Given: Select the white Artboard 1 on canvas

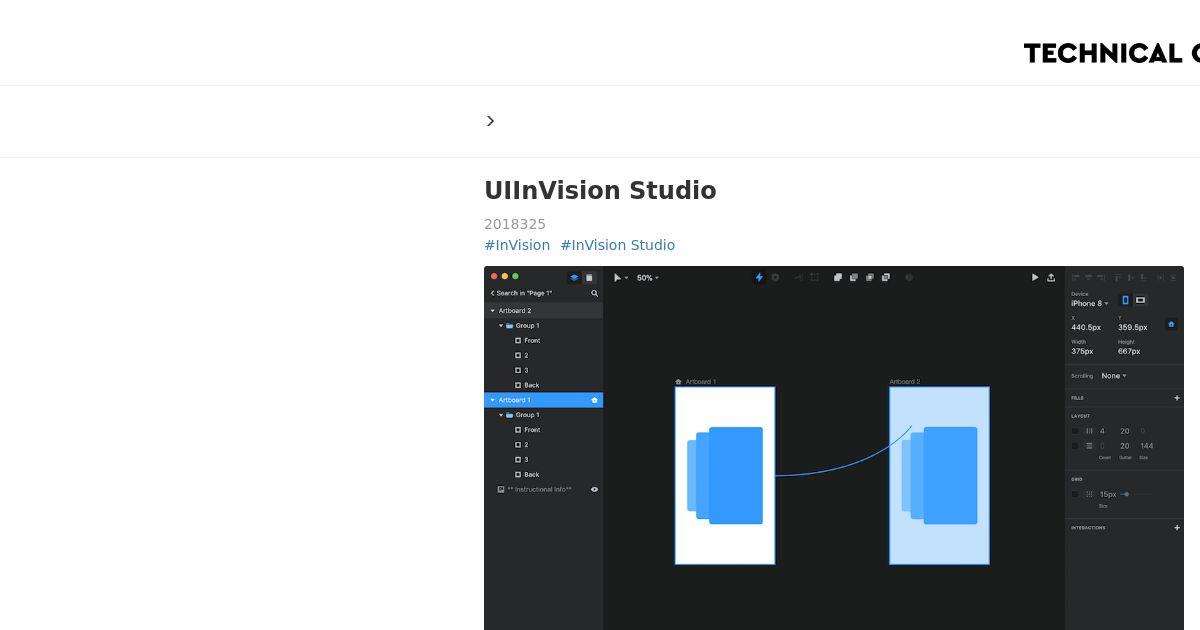Looking at the screenshot, I should click(725, 475).
